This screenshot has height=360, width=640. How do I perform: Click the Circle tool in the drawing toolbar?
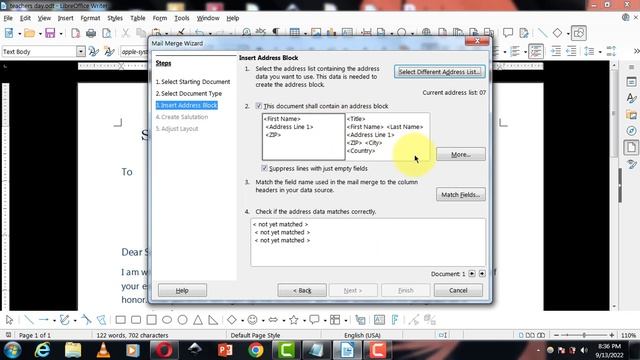(x=182, y=320)
